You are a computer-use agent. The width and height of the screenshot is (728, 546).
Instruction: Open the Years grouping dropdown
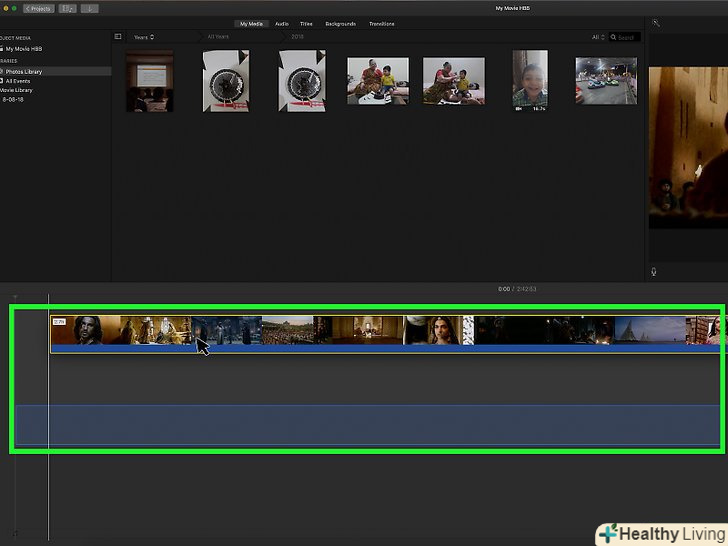(x=144, y=37)
